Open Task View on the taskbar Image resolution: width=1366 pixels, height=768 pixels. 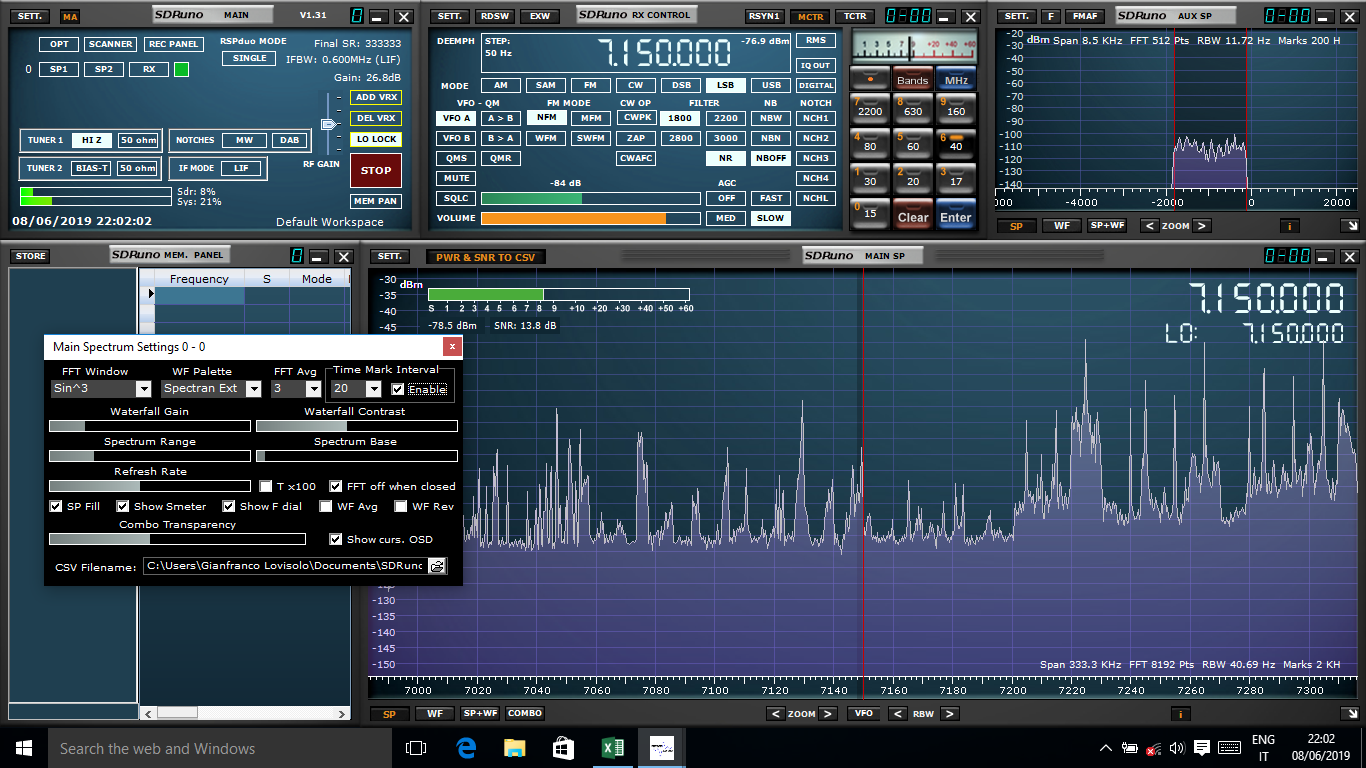416,748
